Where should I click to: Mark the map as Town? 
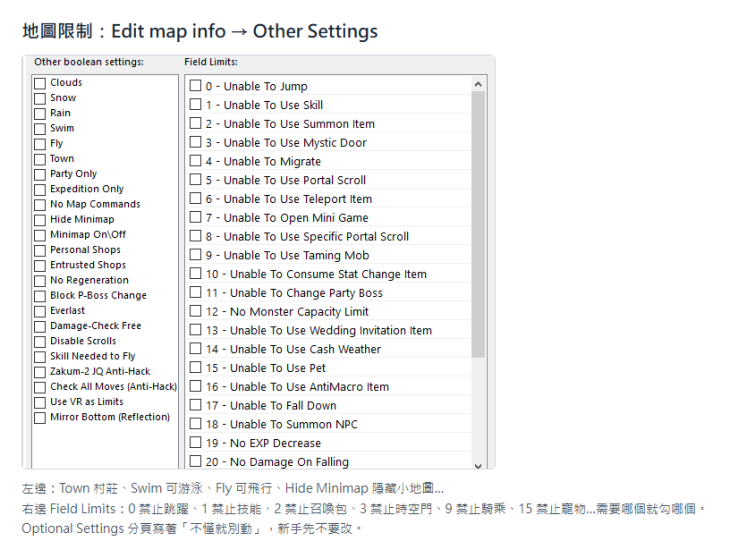tap(40, 160)
